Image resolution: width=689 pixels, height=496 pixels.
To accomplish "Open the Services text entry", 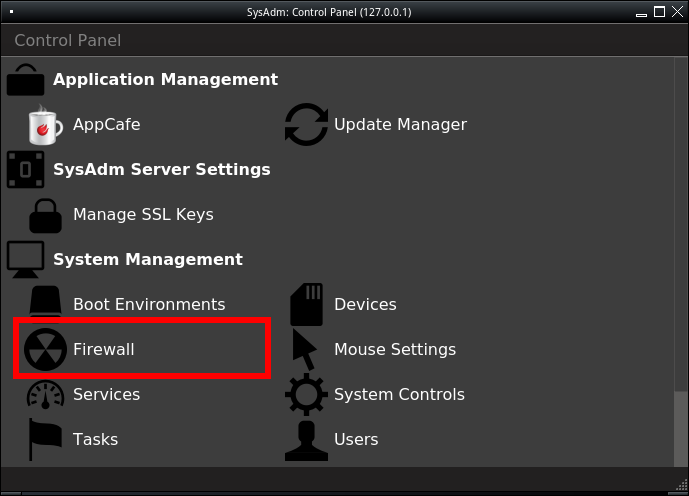I will click(106, 395).
